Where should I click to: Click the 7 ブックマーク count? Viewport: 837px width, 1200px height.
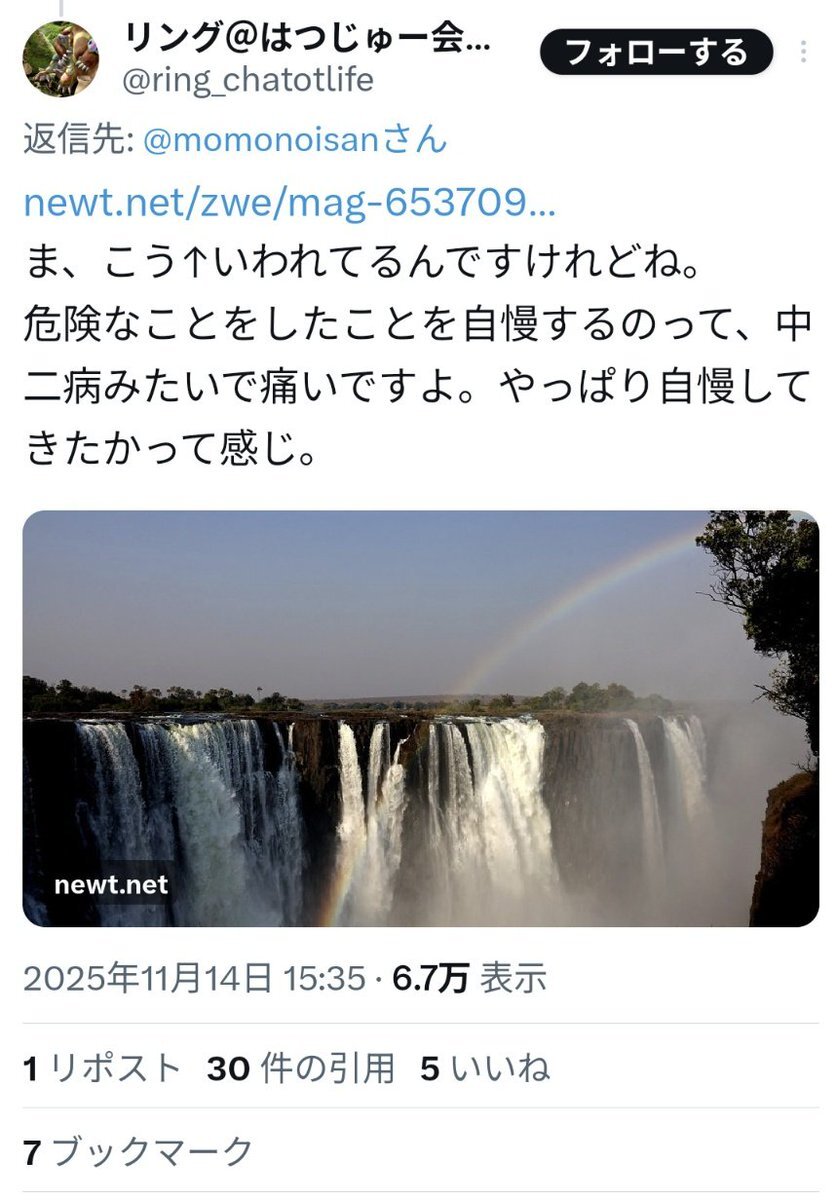138,1152
